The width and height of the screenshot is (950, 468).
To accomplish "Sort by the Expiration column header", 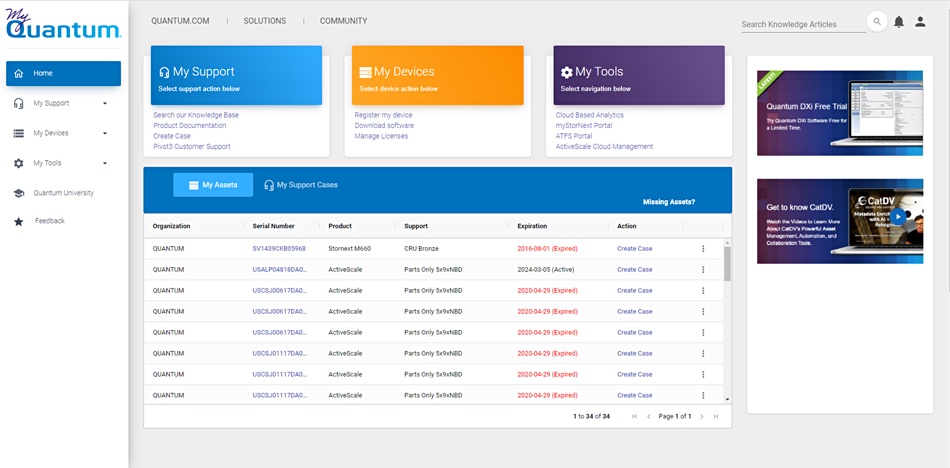I will click(x=532, y=226).
